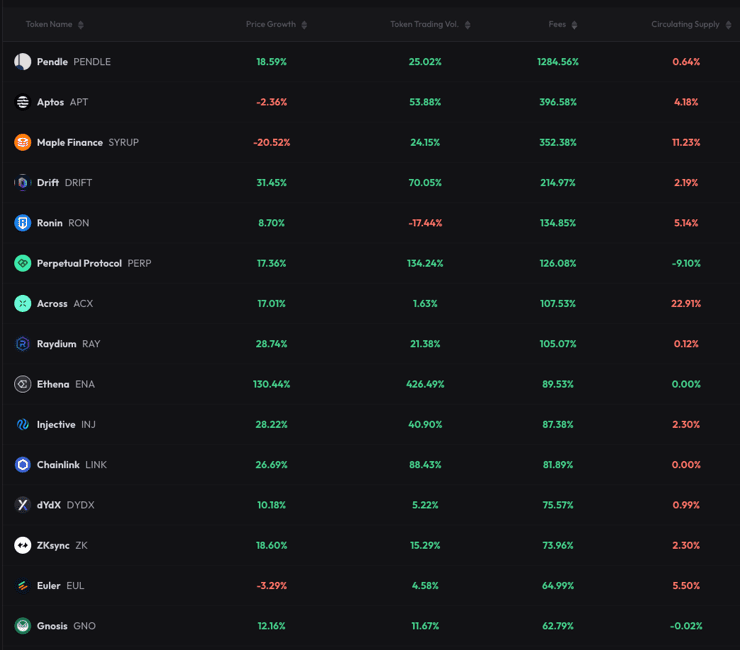Click the Pendle token logo icon

point(22,62)
